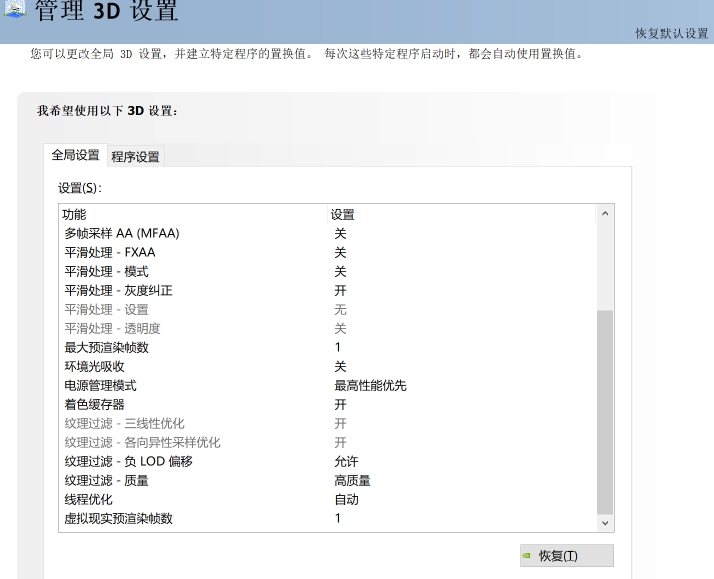
Task: Select the 纹理过滤 - 各向异性采样优化 row
Action: coord(328,442)
